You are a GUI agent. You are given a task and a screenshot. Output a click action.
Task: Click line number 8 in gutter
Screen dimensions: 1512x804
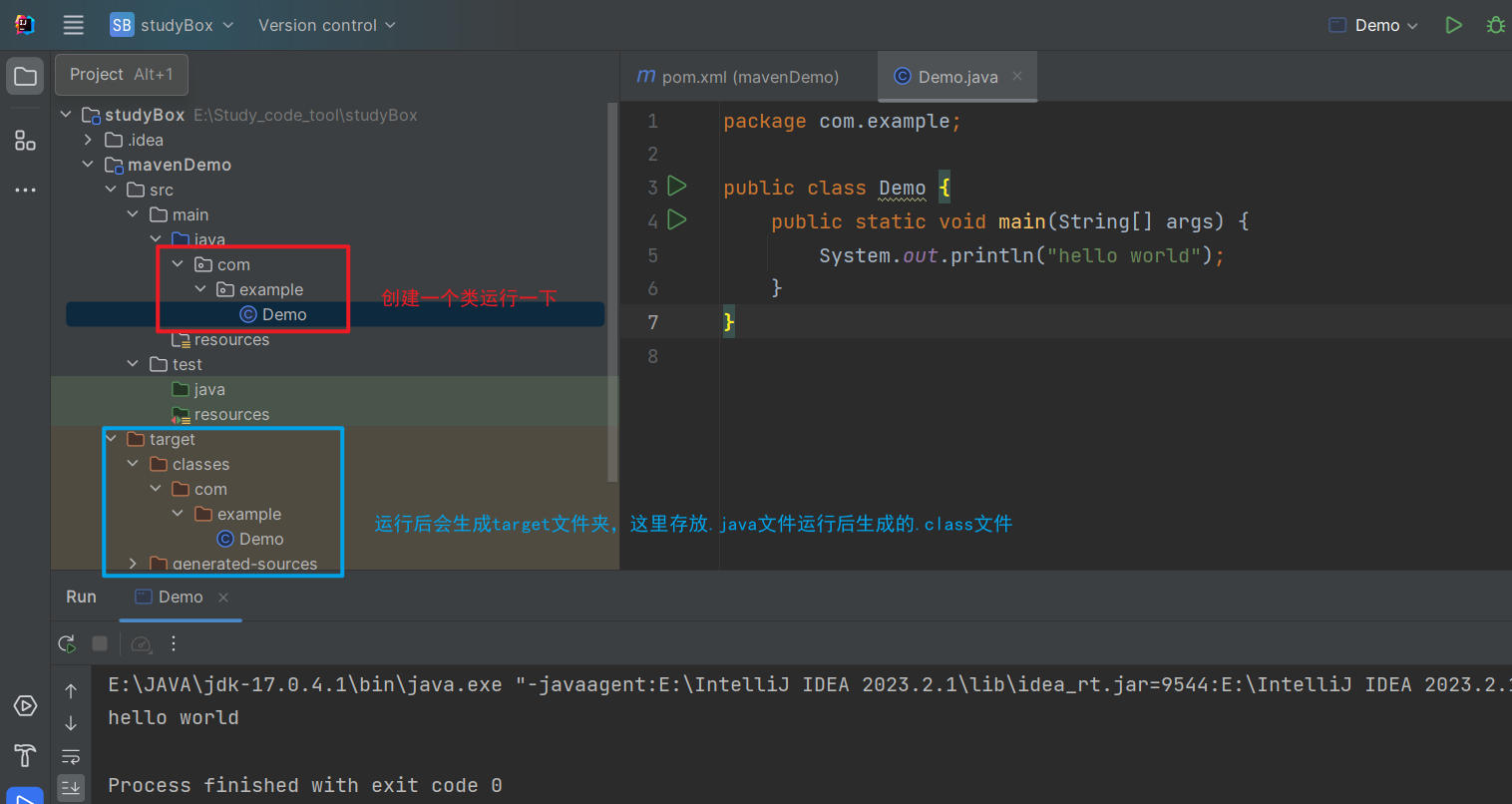click(x=652, y=356)
